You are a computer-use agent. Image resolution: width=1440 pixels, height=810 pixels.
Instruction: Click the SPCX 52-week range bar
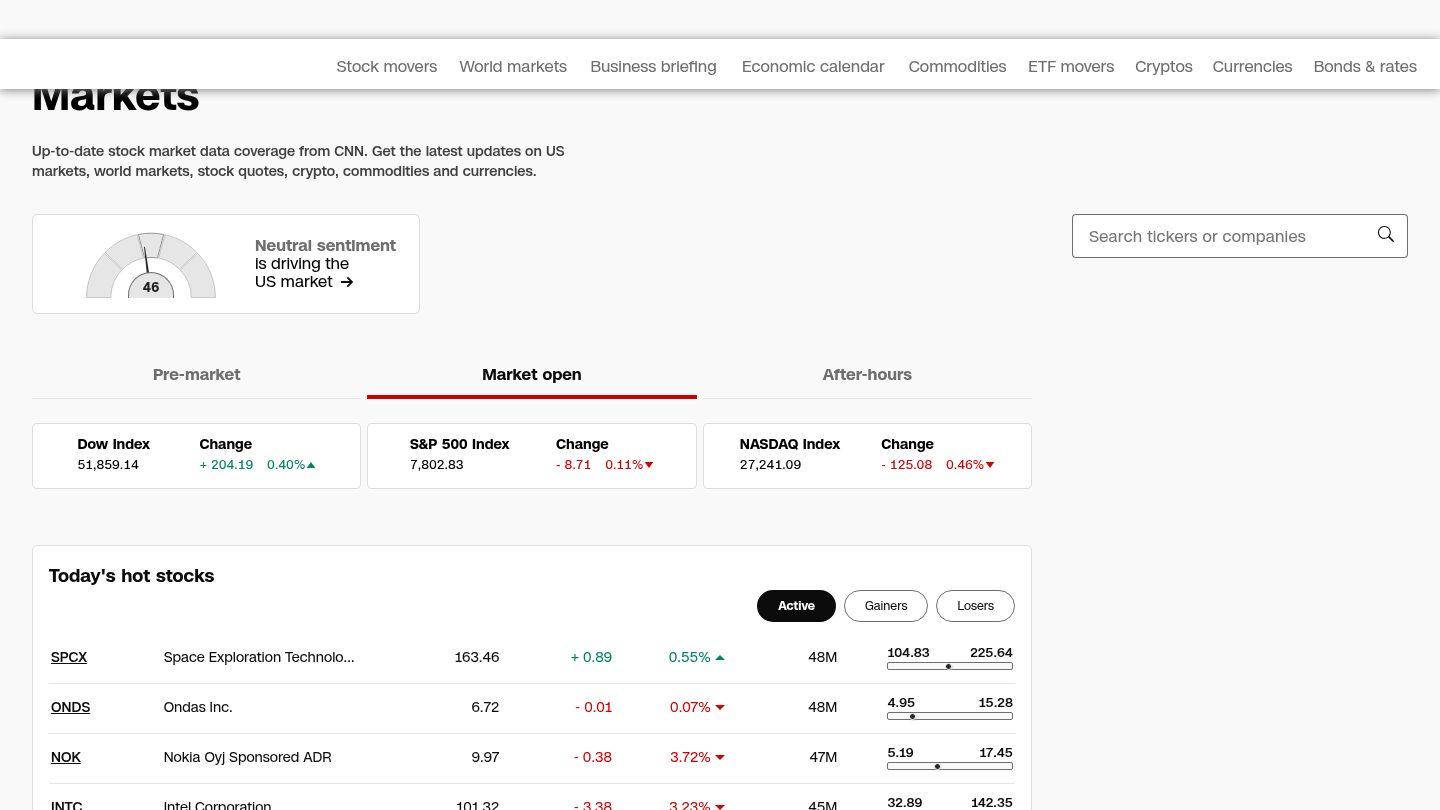(950, 666)
